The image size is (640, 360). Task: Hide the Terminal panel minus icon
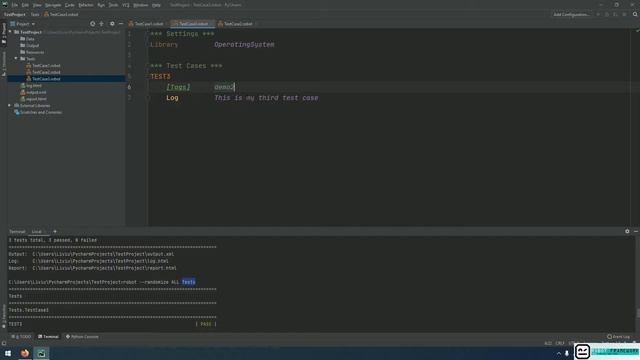click(636, 231)
